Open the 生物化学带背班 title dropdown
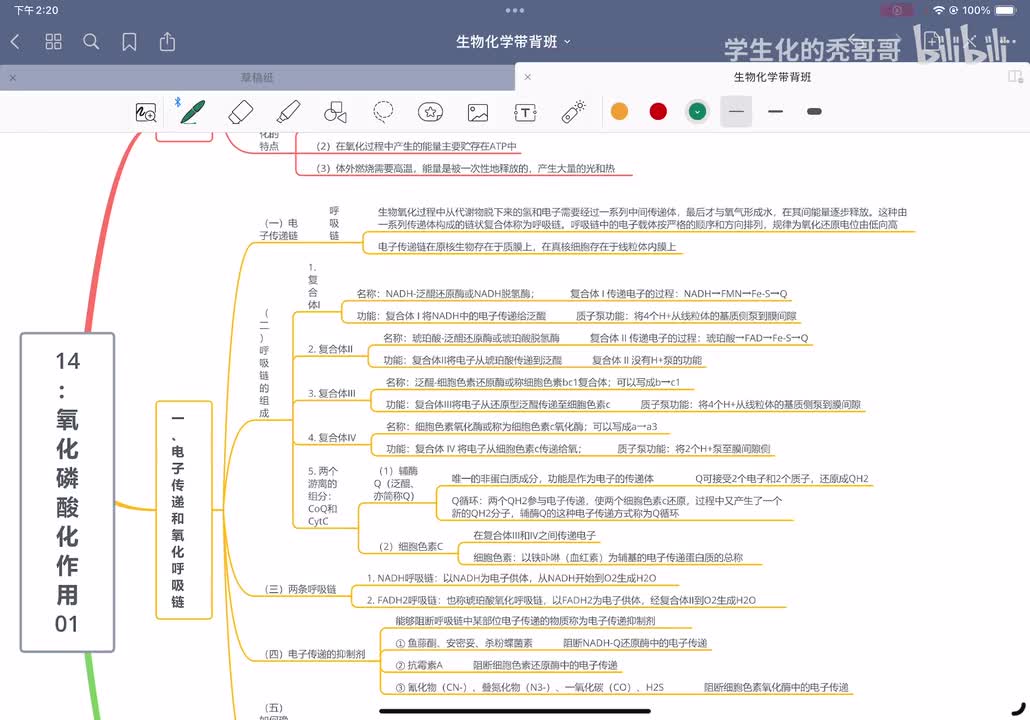Image resolution: width=1030 pixels, height=720 pixels. click(514, 42)
